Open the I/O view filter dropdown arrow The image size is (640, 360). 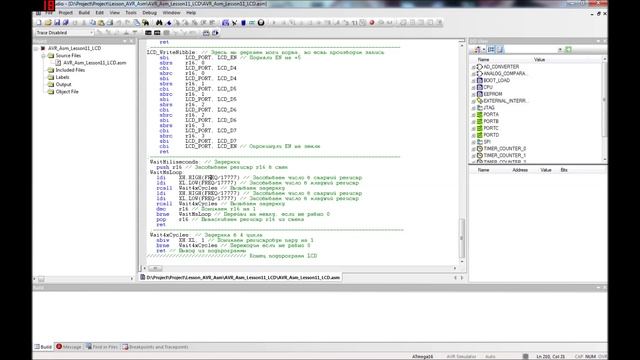point(560,50)
